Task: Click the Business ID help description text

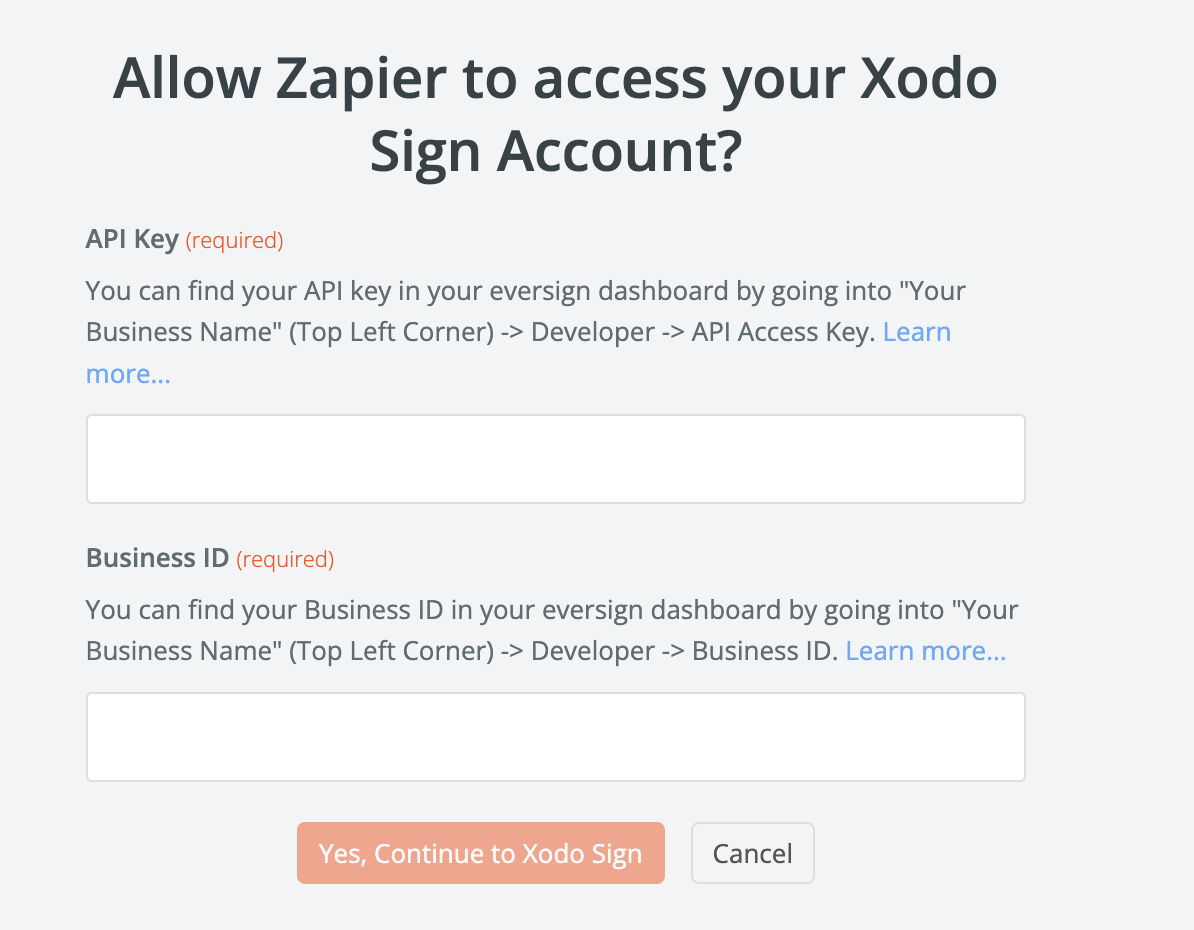Action: (x=551, y=630)
